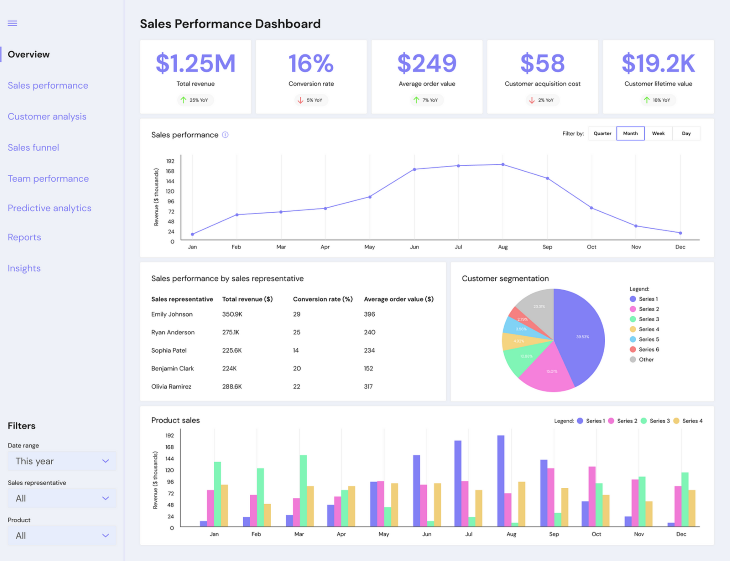Select the Month filter option
The width and height of the screenshot is (730, 561).
point(630,134)
